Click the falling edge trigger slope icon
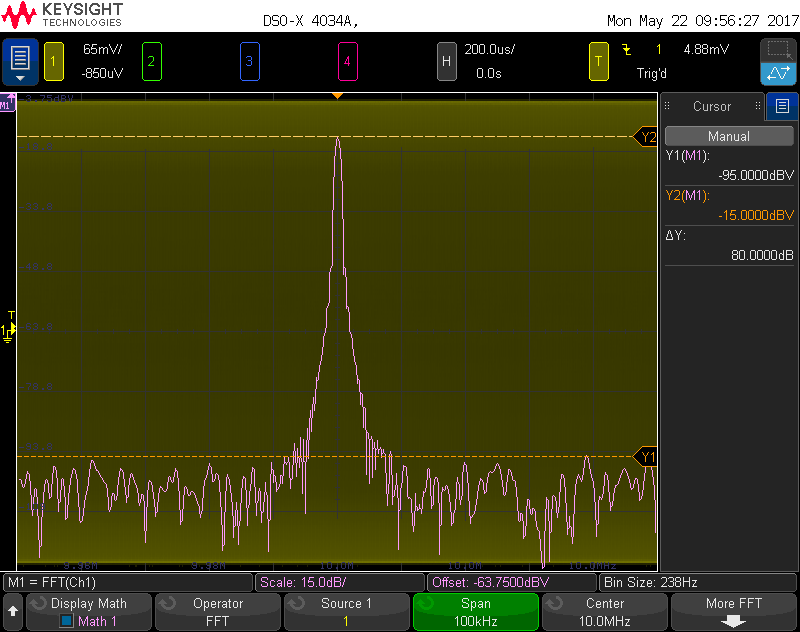Viewport: 800px width, 632px height. tap(627, 49)
